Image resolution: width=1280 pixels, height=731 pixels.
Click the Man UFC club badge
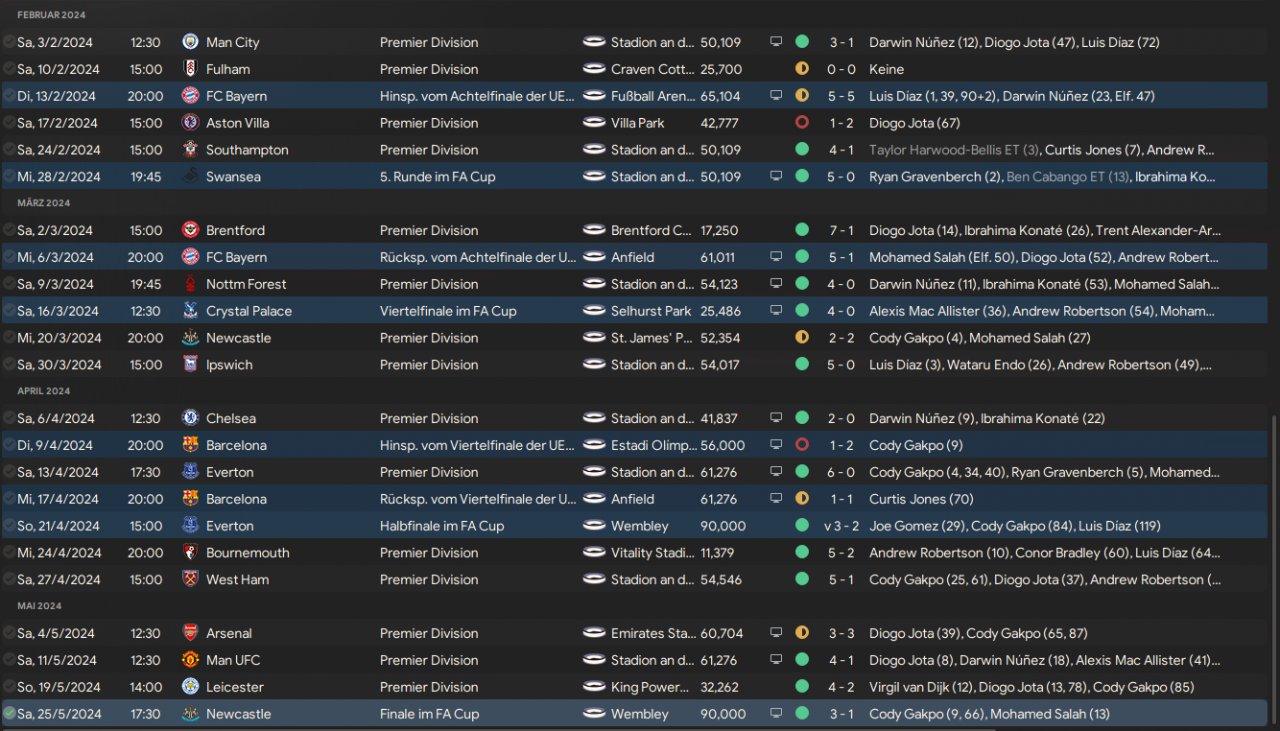tap(190, 660)
